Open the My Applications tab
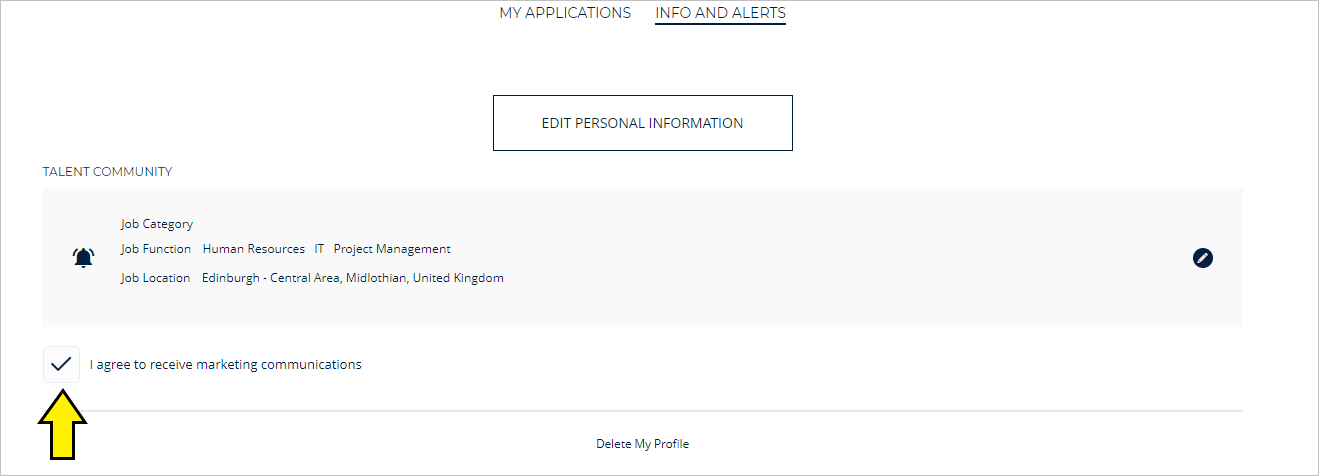 [565, 13]
